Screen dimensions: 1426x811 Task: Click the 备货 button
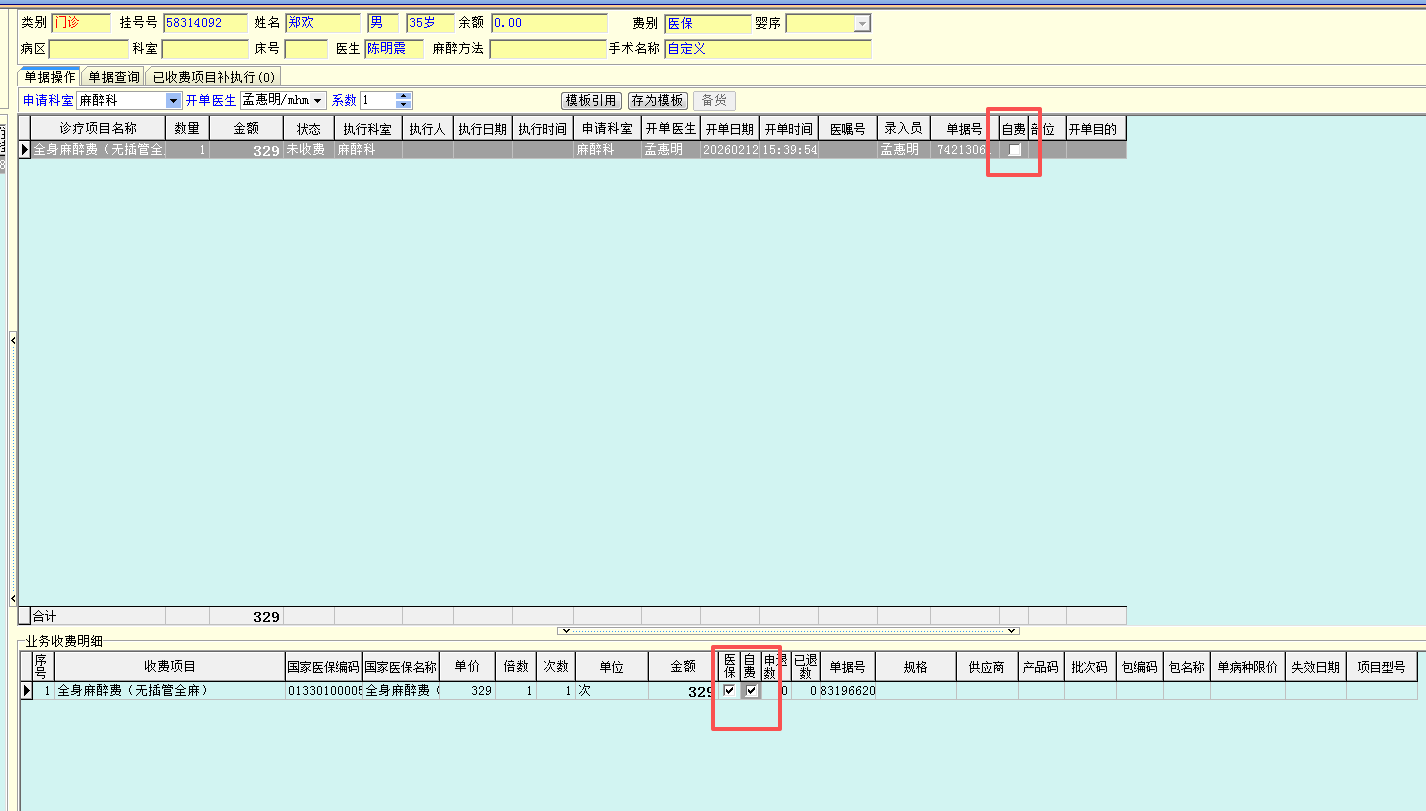pos(714,100)
